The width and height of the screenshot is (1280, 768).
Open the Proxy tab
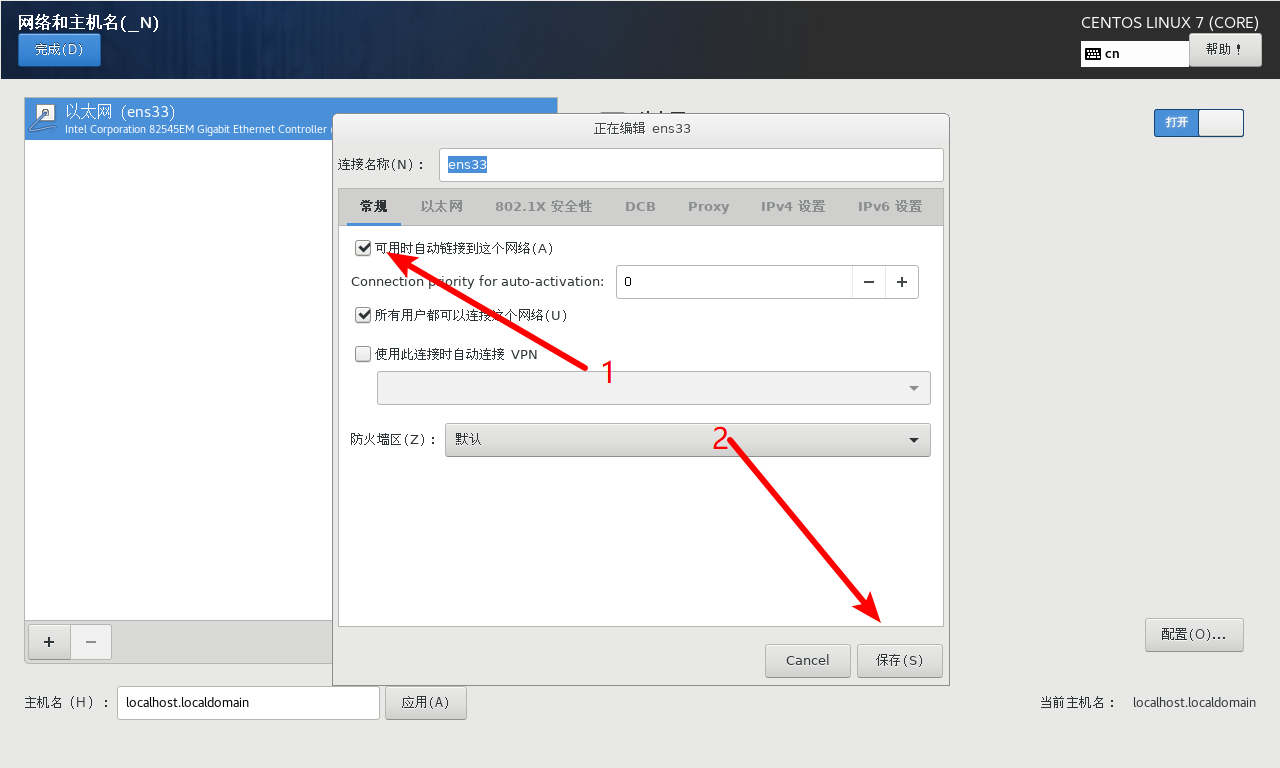tap(709, 207)
